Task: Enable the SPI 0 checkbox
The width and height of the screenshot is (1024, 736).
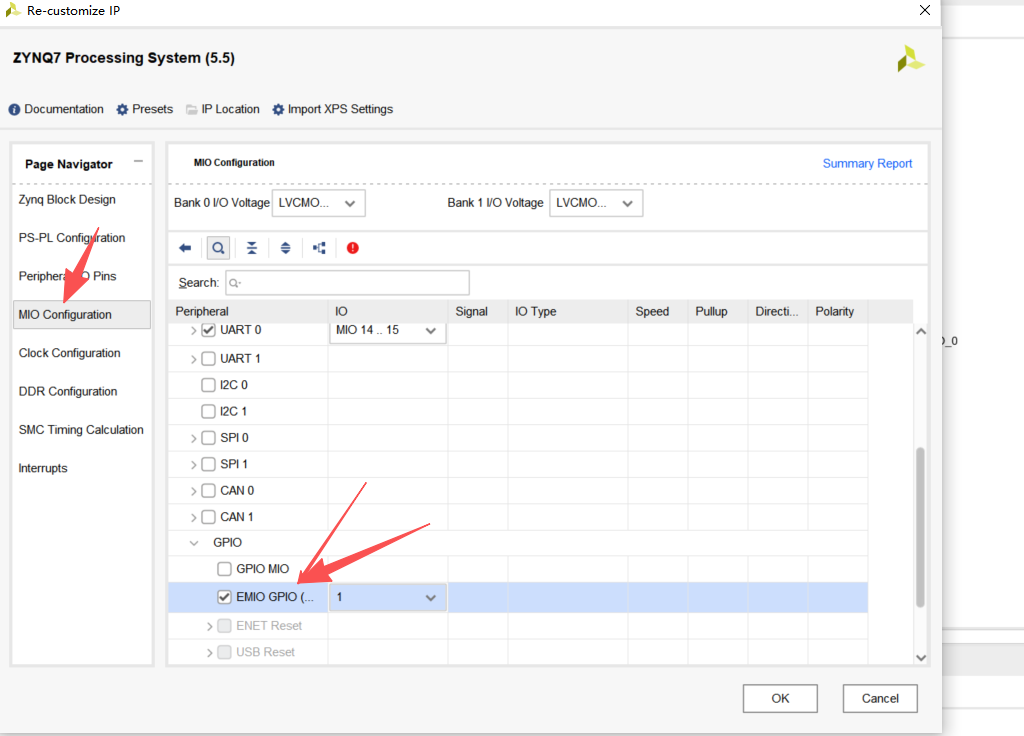Action: coord(208,438)
